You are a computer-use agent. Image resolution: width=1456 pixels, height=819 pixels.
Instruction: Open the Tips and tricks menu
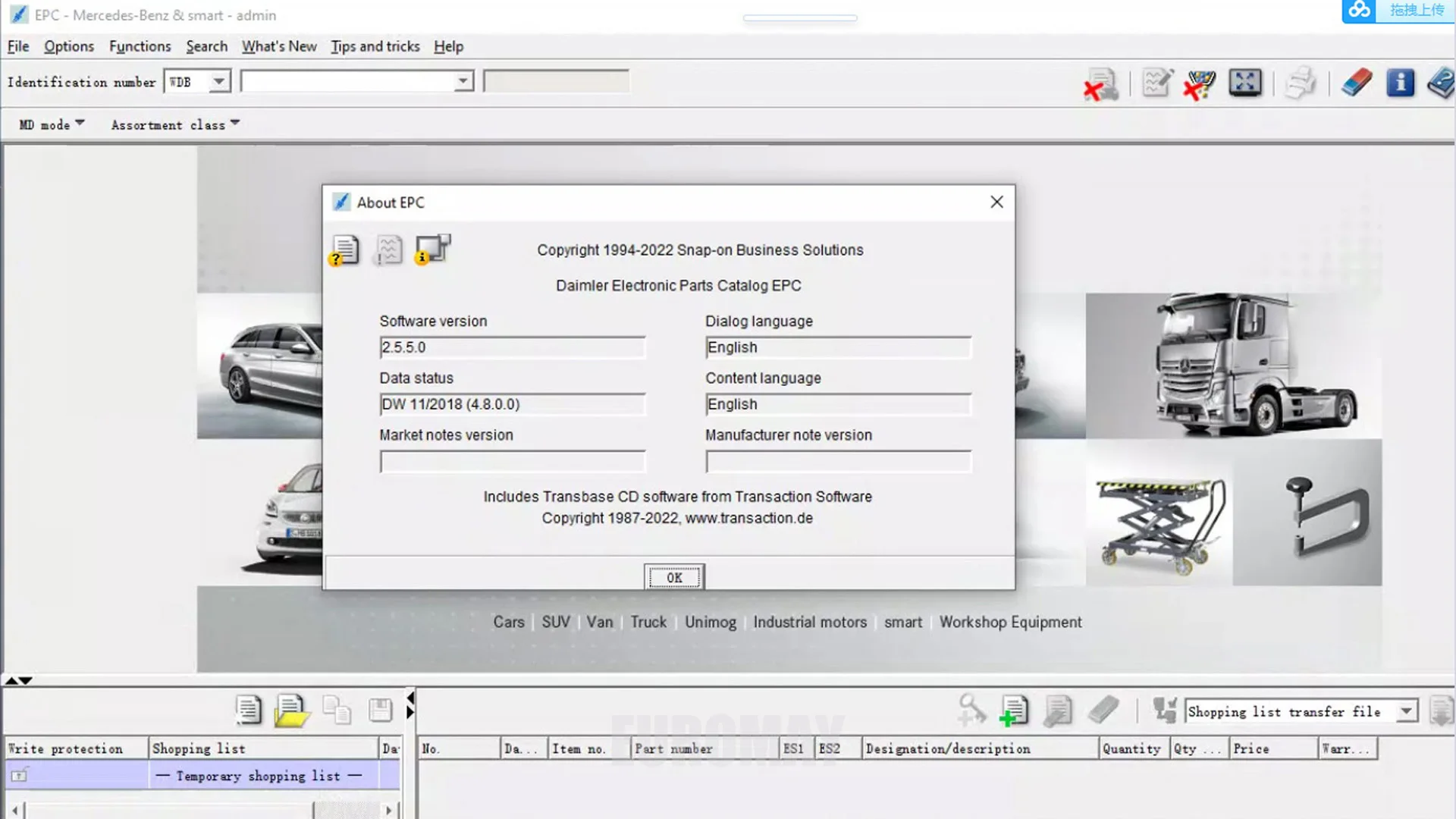pyautogui.click(x=375, y=46)
